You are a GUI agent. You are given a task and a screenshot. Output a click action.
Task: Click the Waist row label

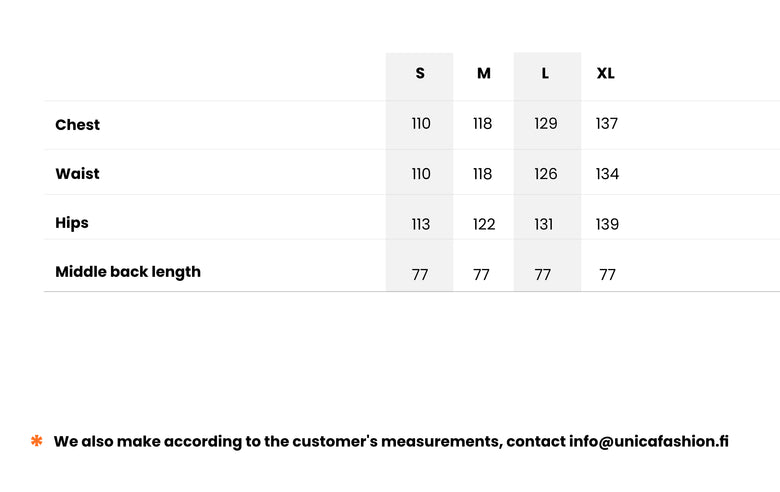click(78, 174)
